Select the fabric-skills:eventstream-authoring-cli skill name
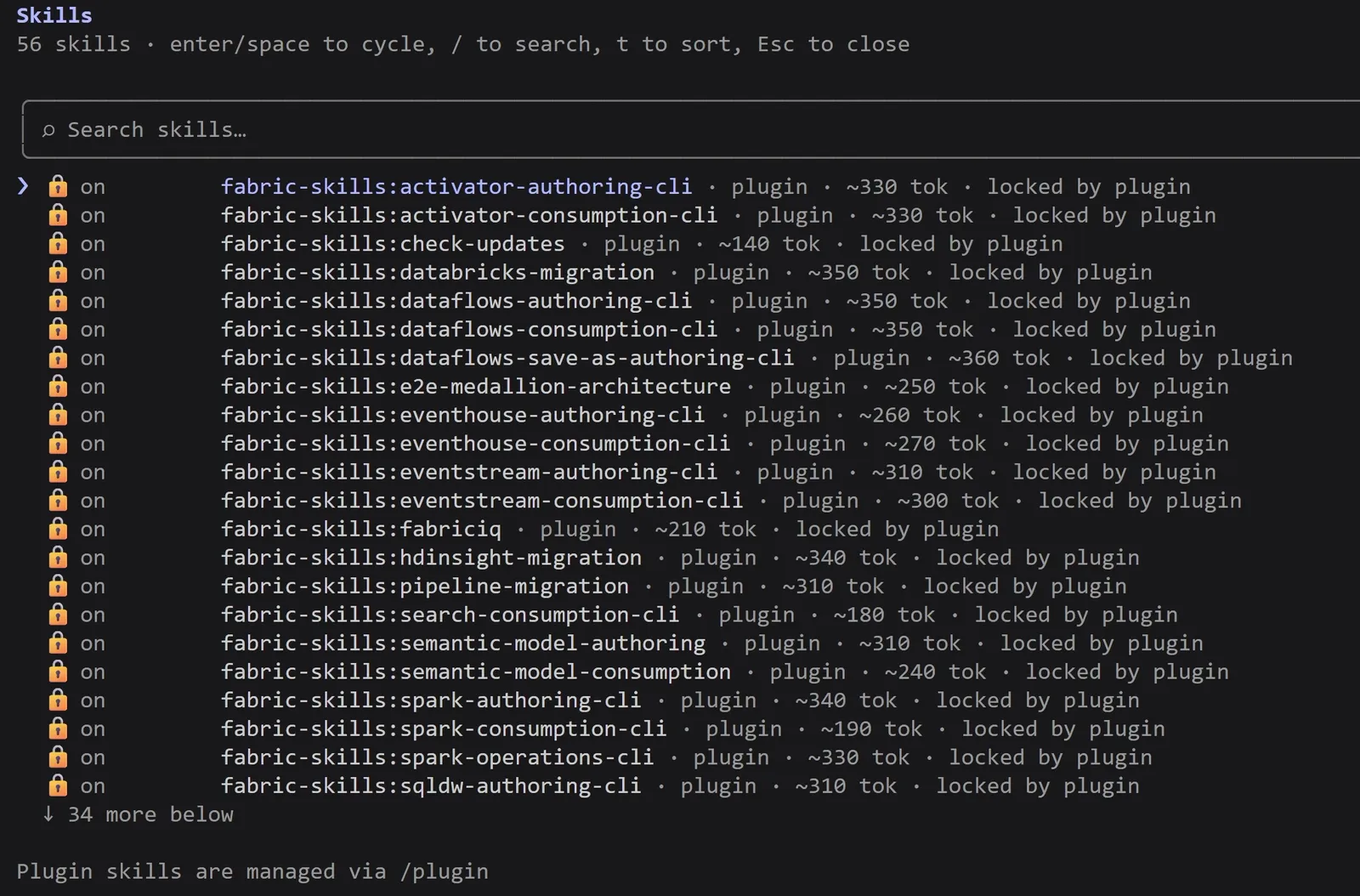This screenshot has height=896, width=1360. [469, 473]
